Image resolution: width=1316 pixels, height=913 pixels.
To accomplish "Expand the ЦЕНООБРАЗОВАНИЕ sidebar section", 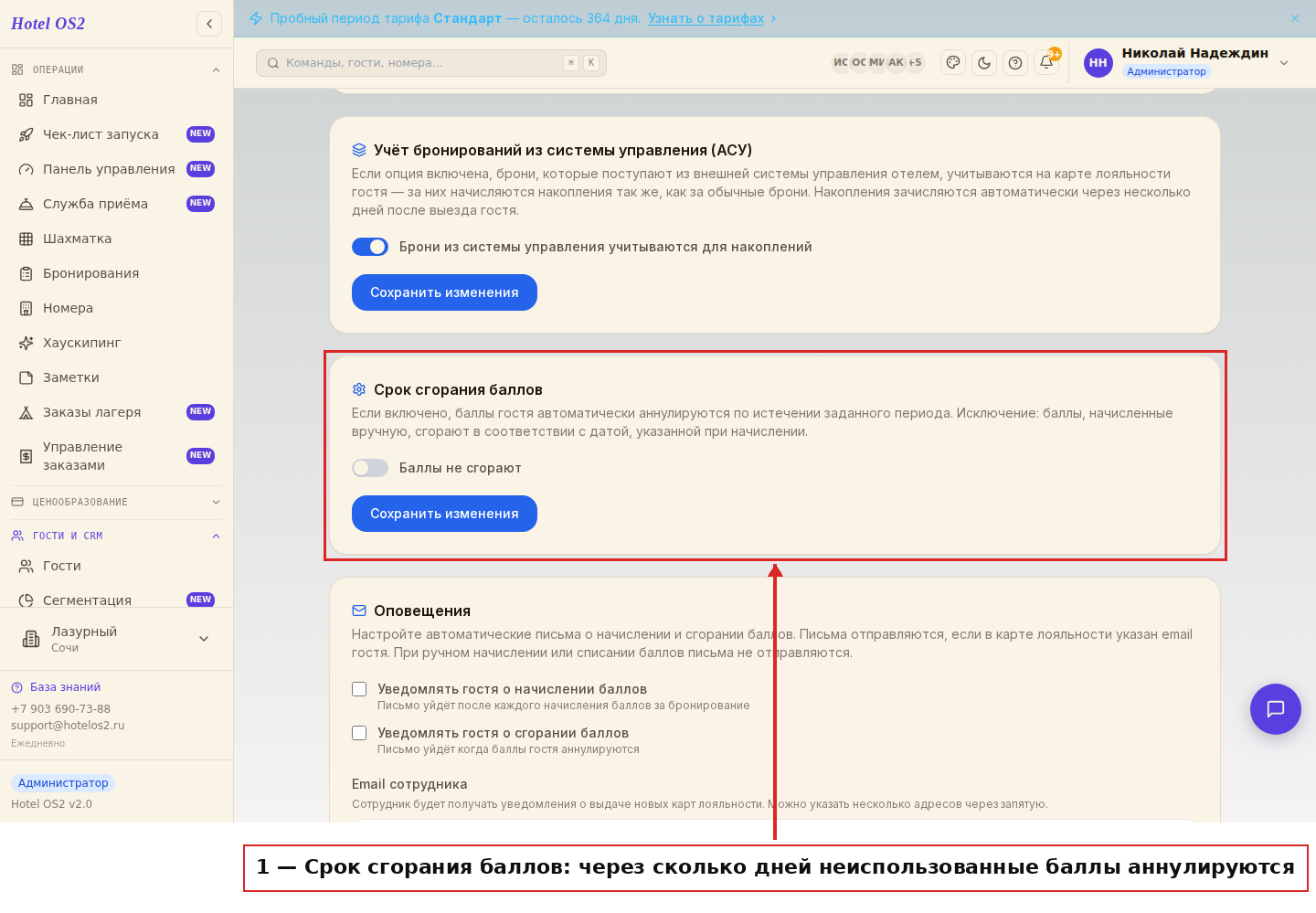I will coord(116,502).
